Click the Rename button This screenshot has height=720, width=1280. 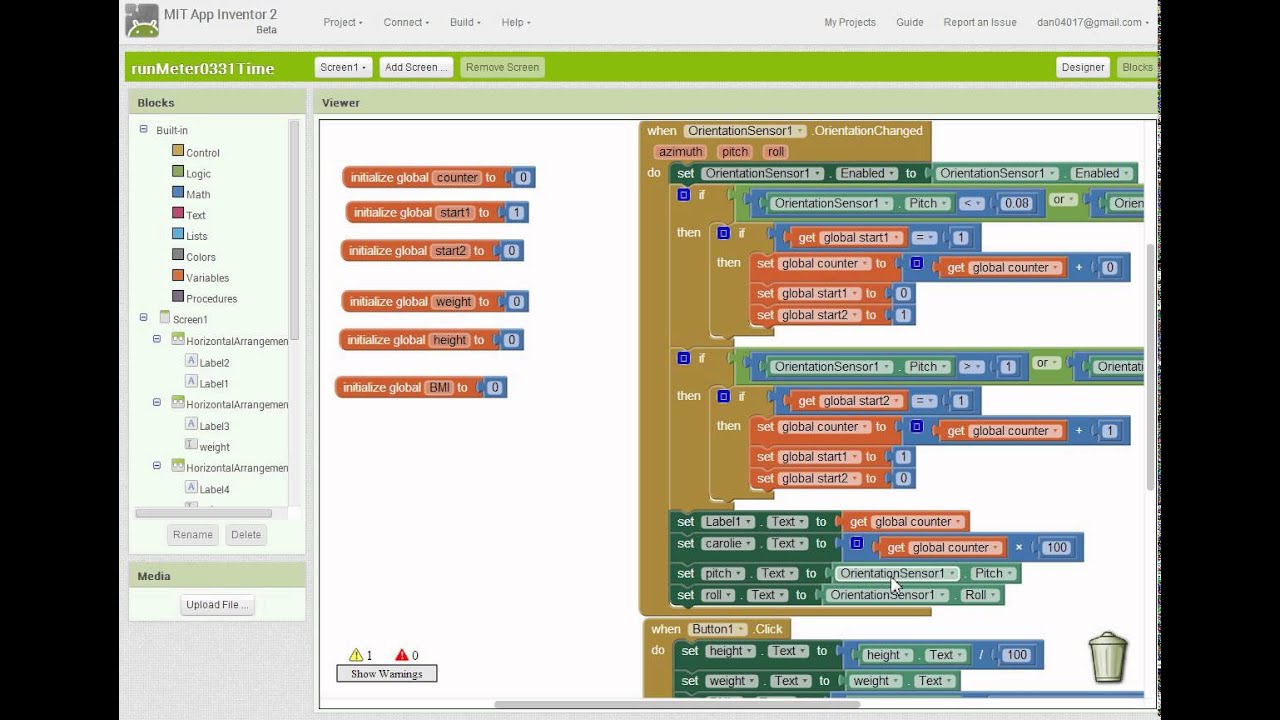pos(193,534)
